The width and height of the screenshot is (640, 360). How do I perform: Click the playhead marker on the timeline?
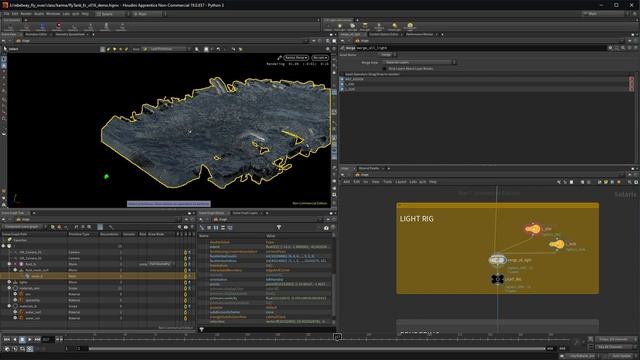(338, 337)
